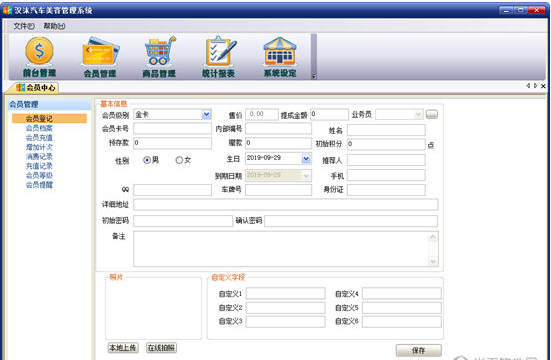Click in 备注 text area
Viewport: 551px width, 360px height.
tap(281, 249)
